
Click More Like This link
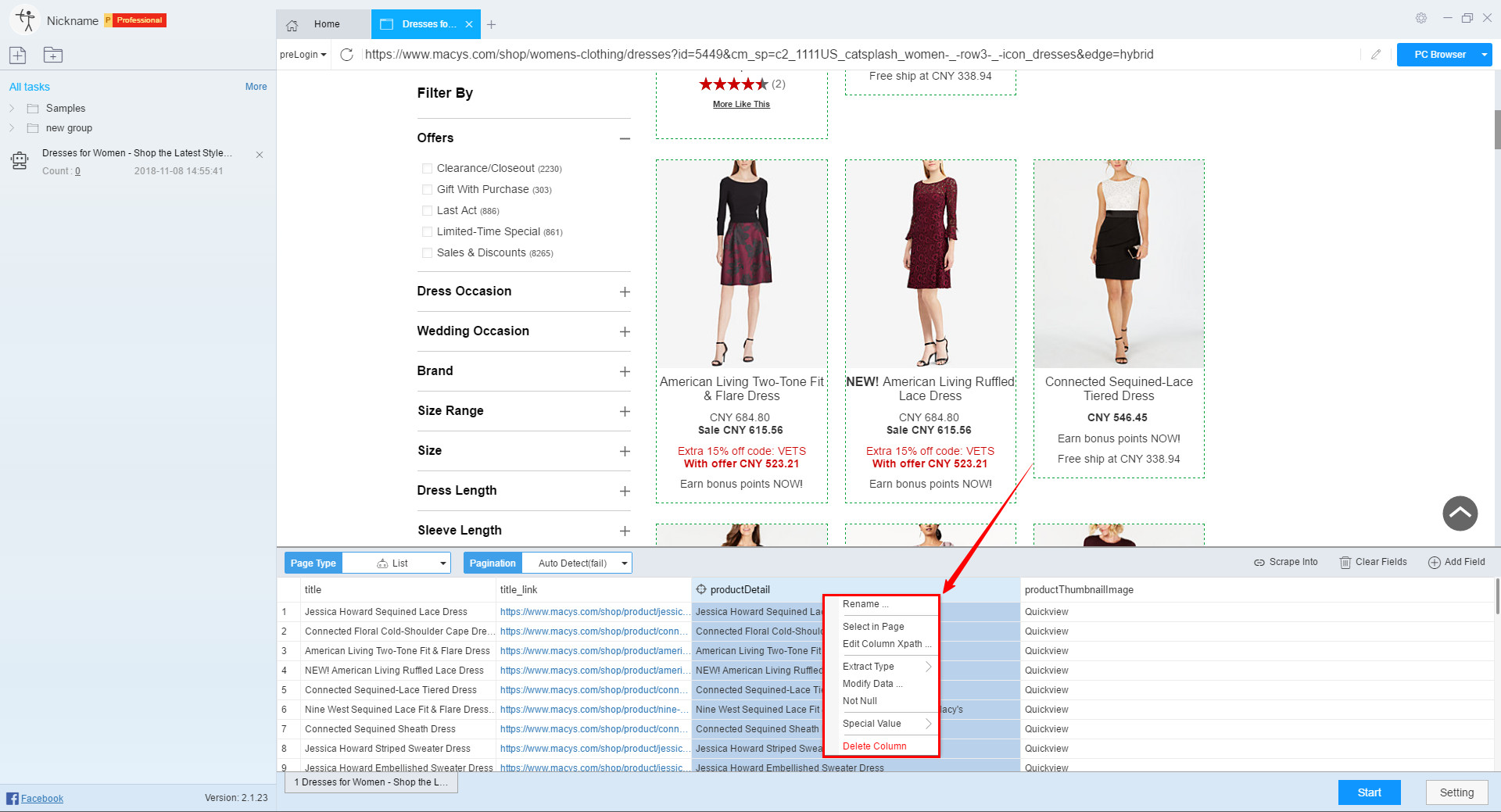coord(741,104)
